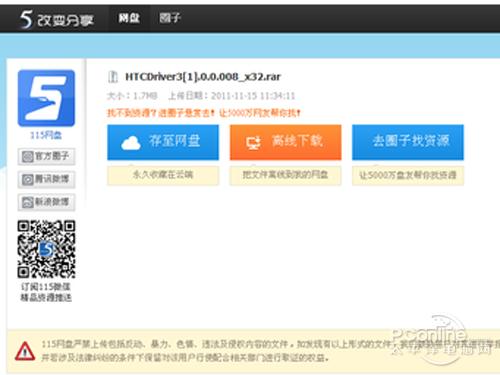Select the file name HTCDriver3[1].0.0.008_x32.rar
Viewport: 500px width, 375px height.
click(203, 77)
